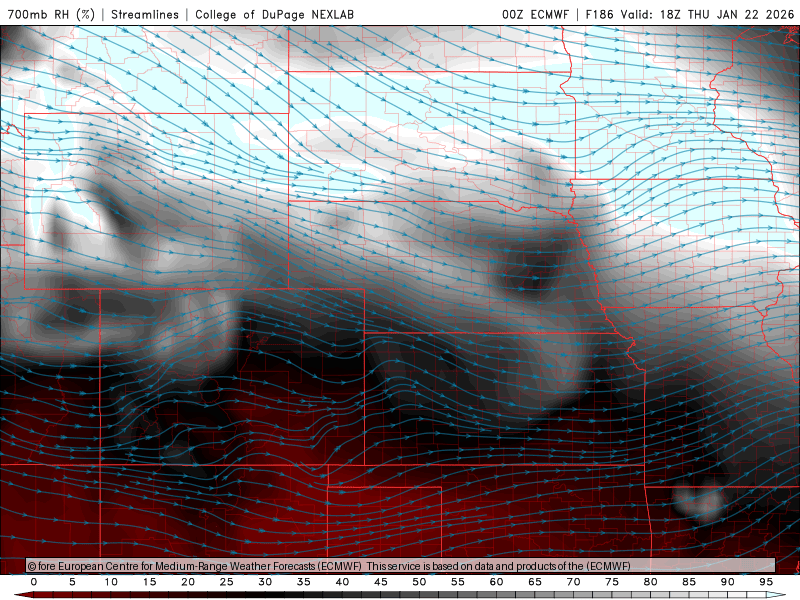Image resolution: width=800 pixels, height=600 pixels.
Task: Pick the '35' tick label on the scale
Action: (304, 582)
